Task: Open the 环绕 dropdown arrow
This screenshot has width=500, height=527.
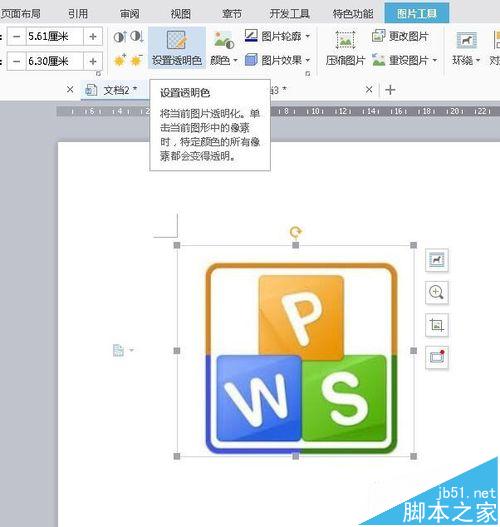Action: pos(478,60)
